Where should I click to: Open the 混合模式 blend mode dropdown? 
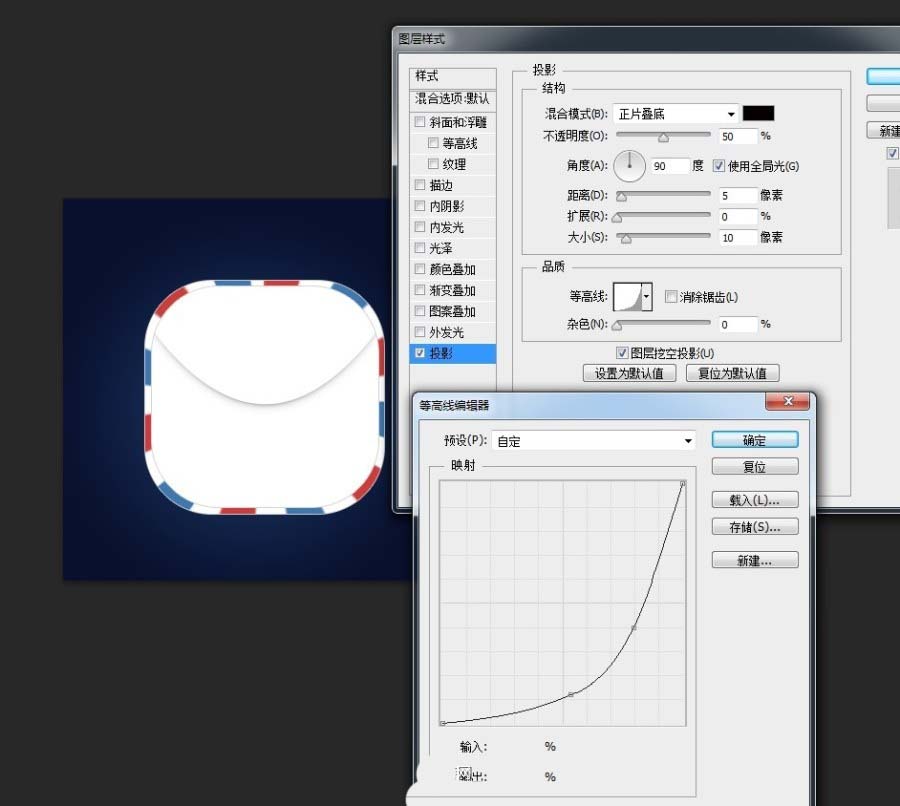(x=675, y=113)
